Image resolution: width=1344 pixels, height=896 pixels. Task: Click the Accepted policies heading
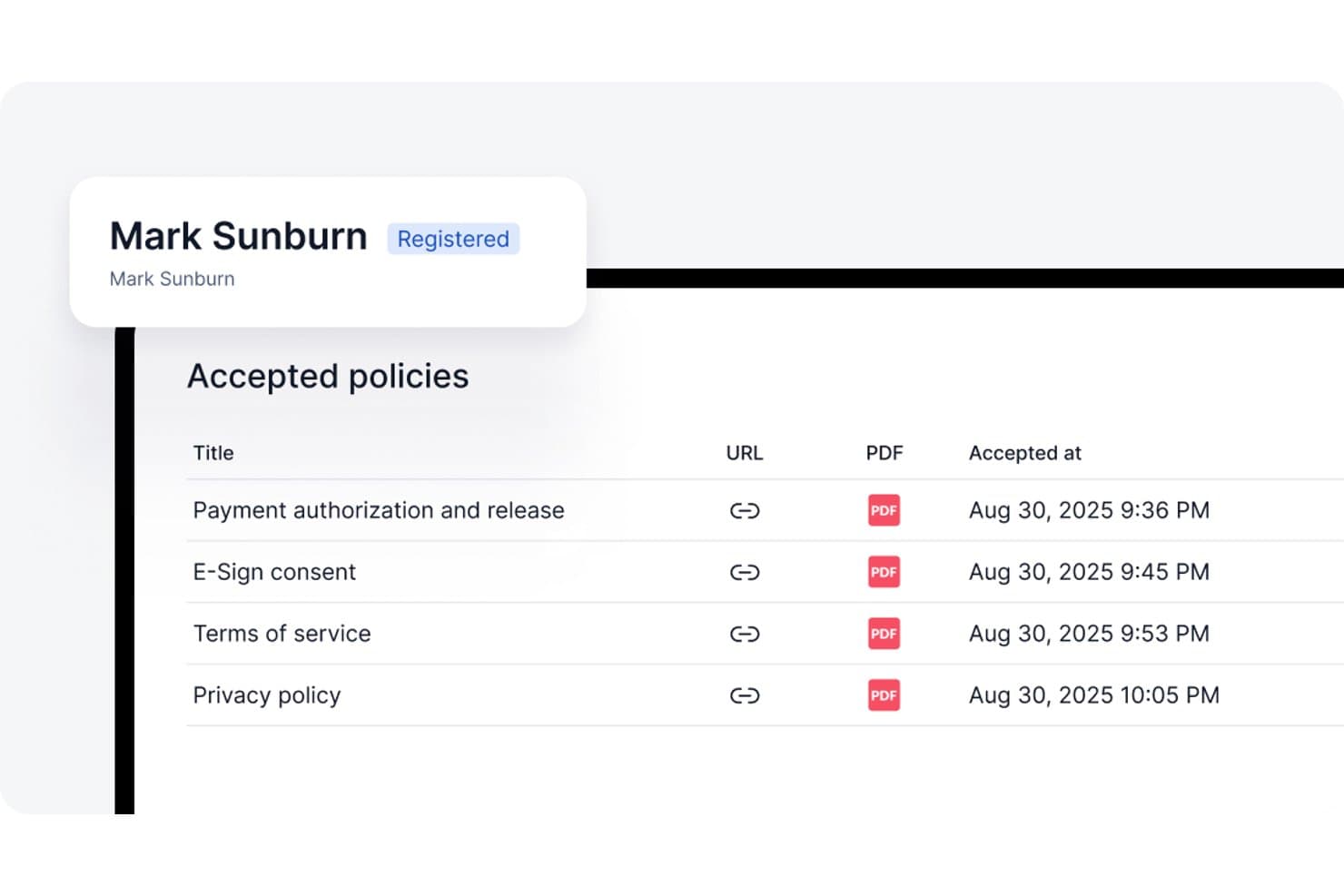(328, 377)
